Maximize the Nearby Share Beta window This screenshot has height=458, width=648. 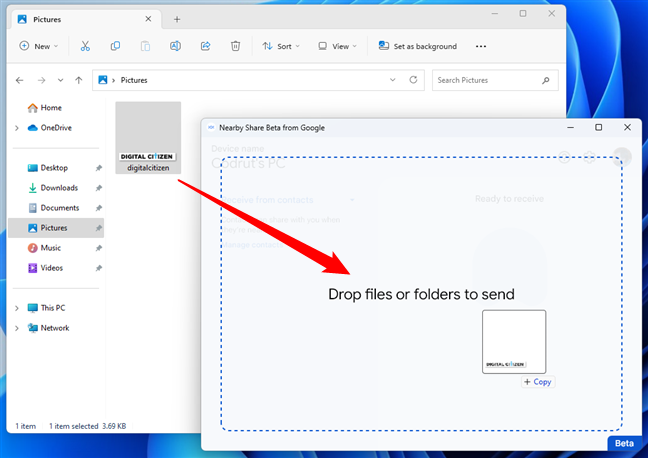598,127
